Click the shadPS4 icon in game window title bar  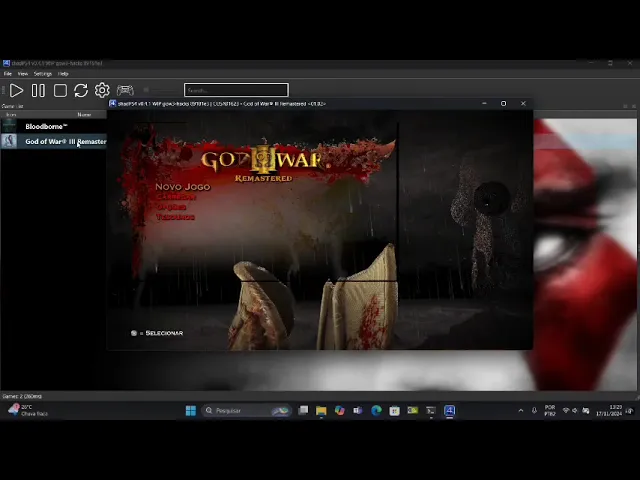pyautogui.click(x=112, y=104)
